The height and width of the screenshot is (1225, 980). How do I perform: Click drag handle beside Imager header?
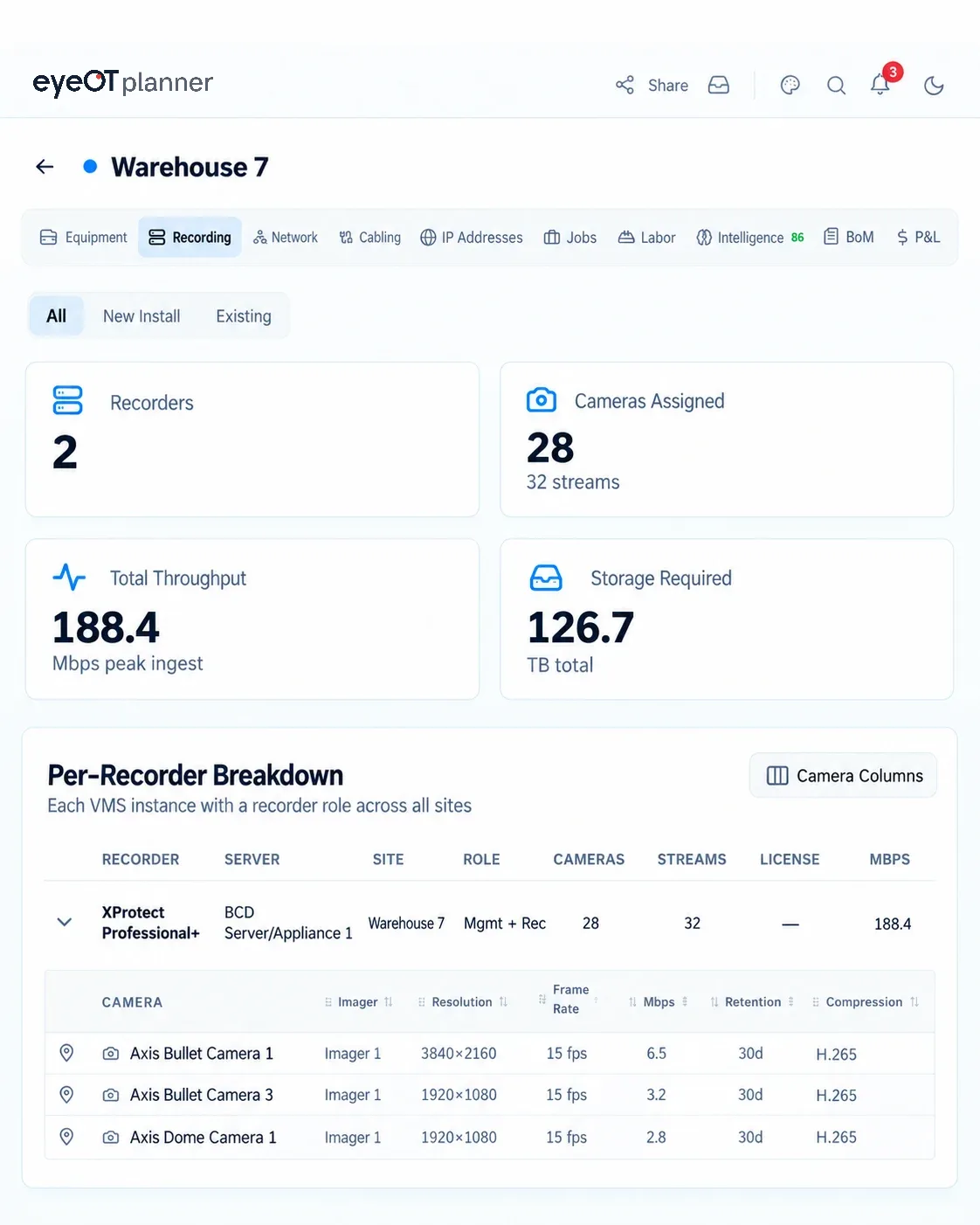(x=328, y=1002)
